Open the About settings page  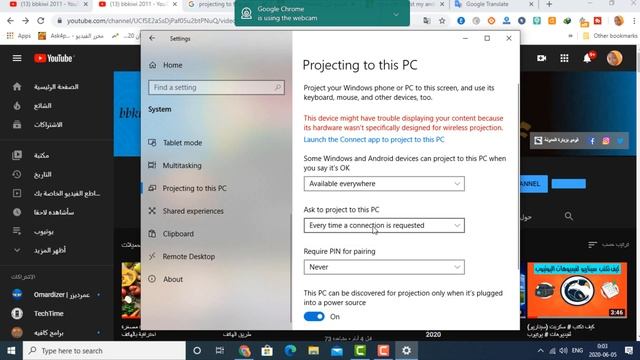point(166,279)
